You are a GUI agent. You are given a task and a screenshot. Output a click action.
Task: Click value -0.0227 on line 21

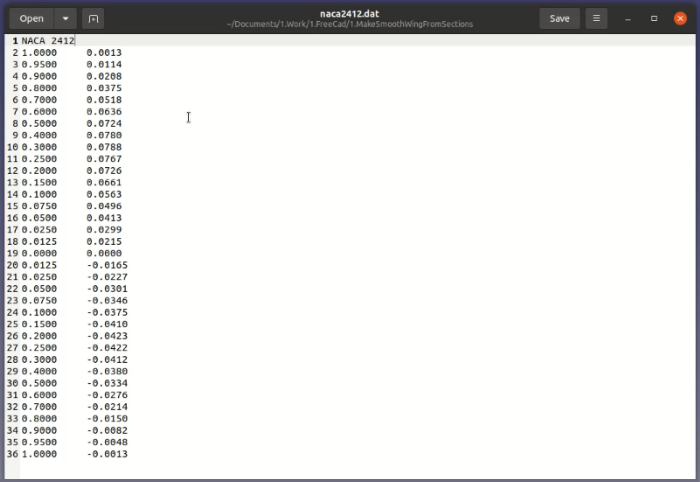click(x=107, y=277)
